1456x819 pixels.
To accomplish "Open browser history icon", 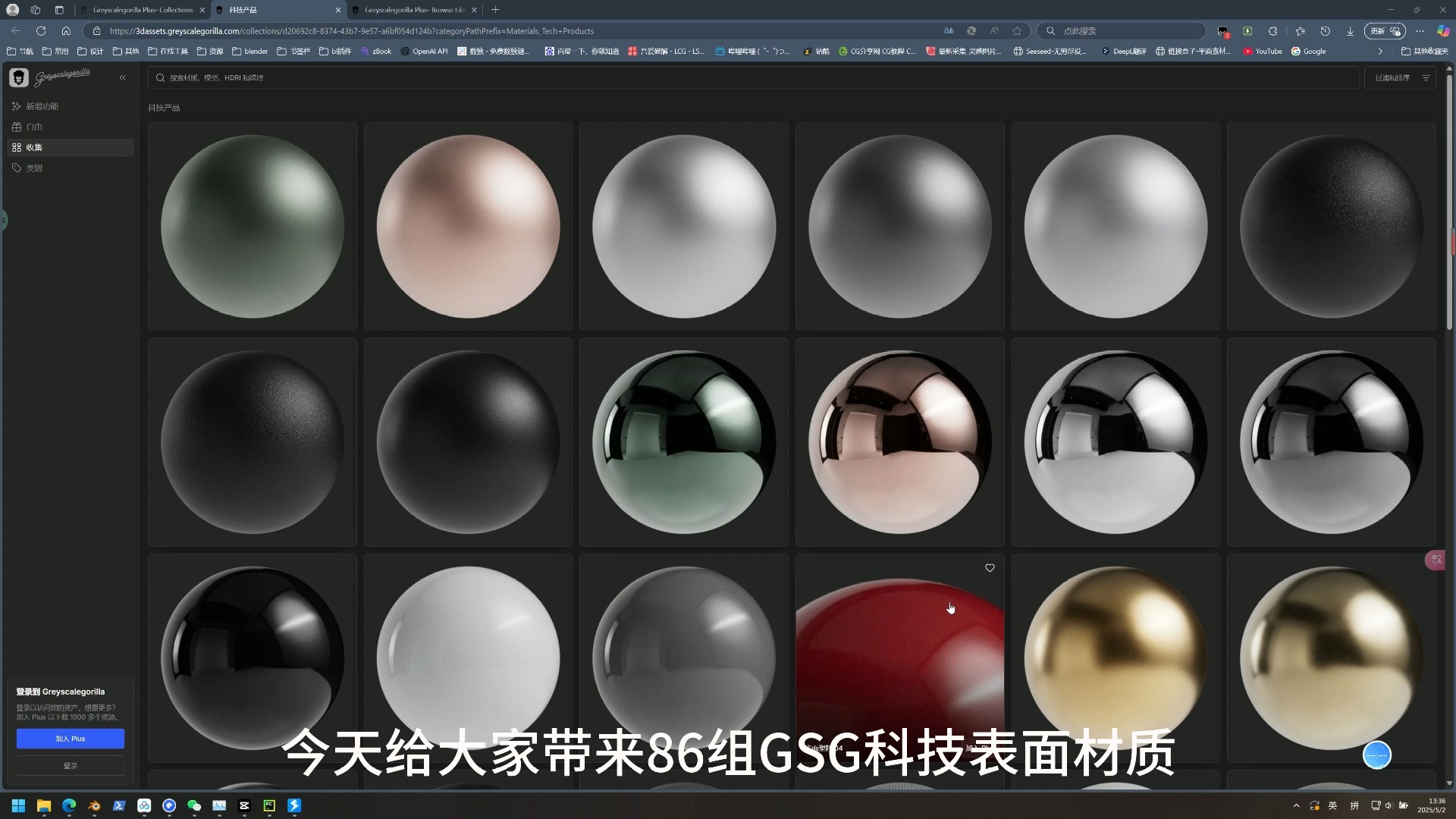I will pyautogui.click(x=1325, y=31).
